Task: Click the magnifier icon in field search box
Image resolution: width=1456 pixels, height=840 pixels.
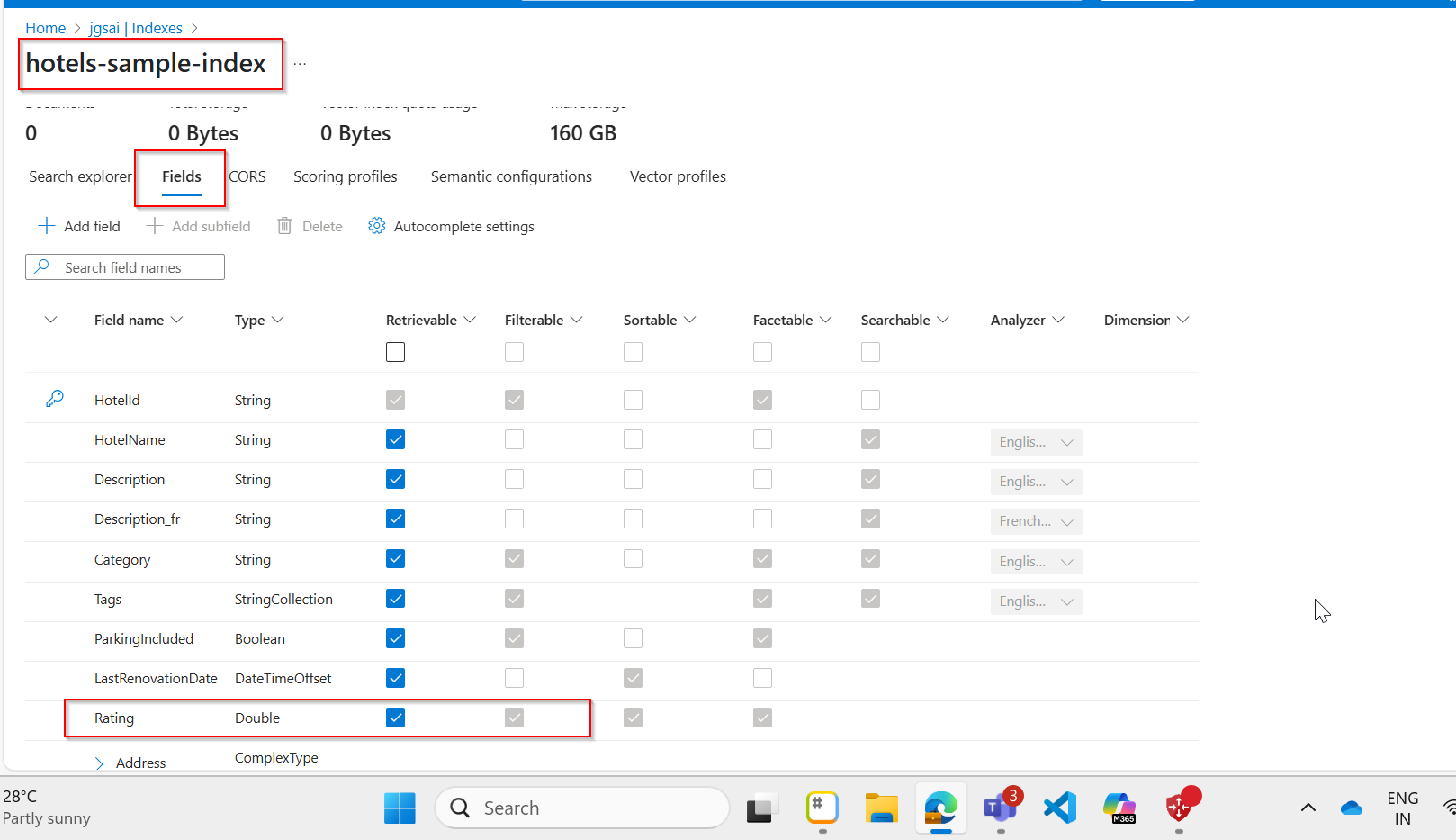Action: pyautogui.click(x=42, y=266)
